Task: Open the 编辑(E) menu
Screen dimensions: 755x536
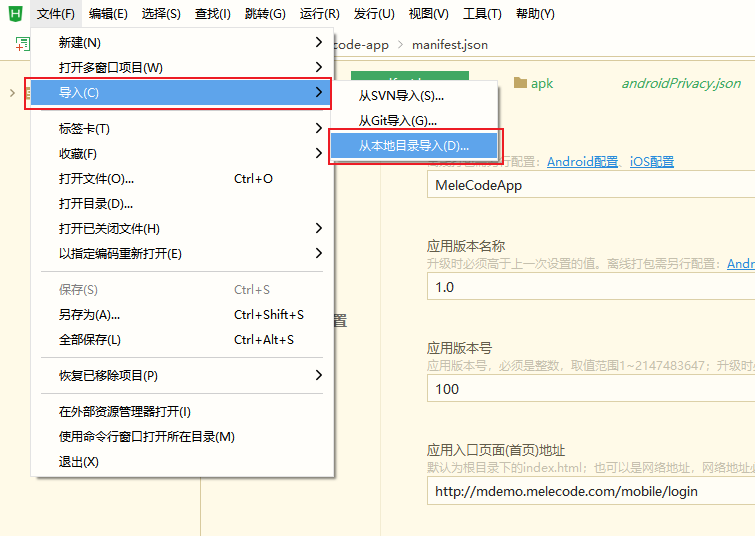Action: [x=108, y=14]
